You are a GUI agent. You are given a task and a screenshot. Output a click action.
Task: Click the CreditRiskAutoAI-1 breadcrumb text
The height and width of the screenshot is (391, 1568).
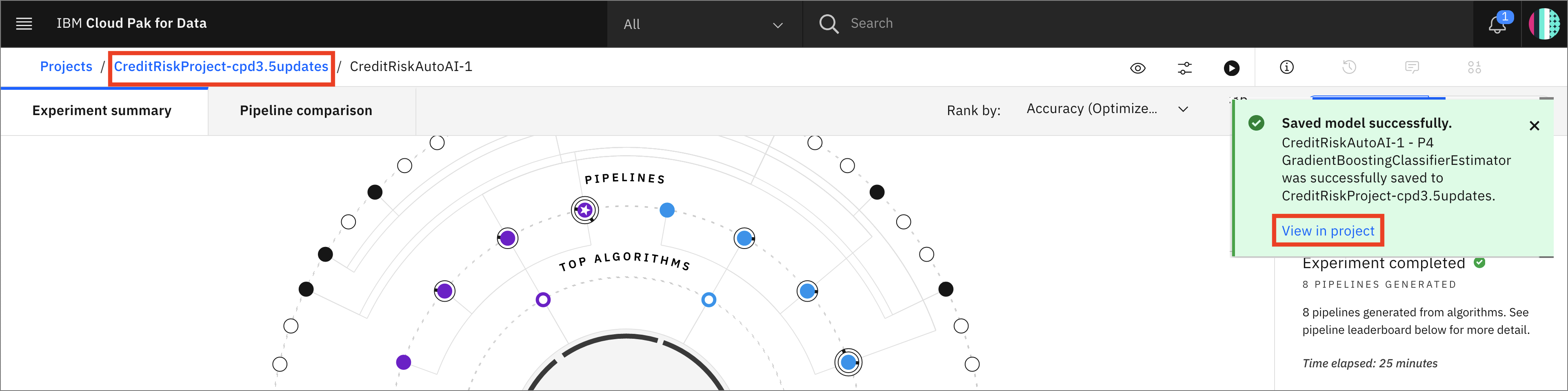411,67
